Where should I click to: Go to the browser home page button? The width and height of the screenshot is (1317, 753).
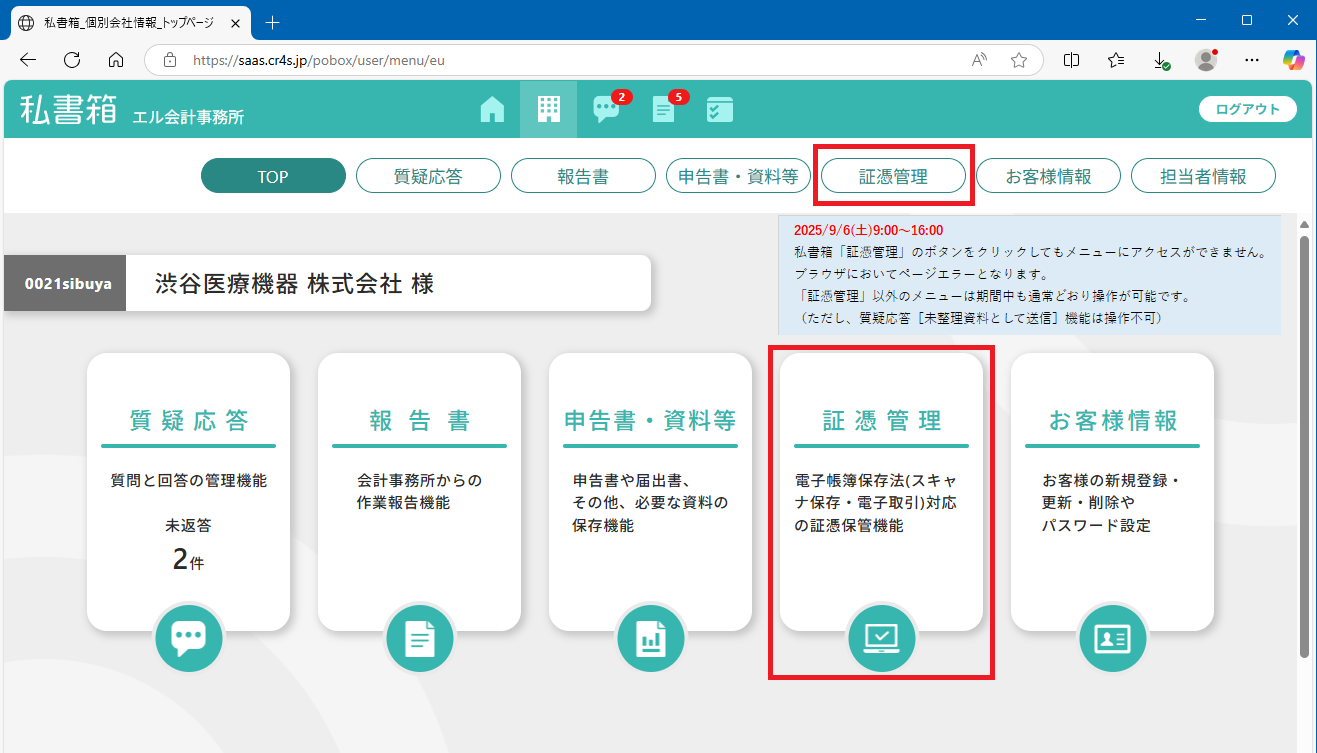116,60
